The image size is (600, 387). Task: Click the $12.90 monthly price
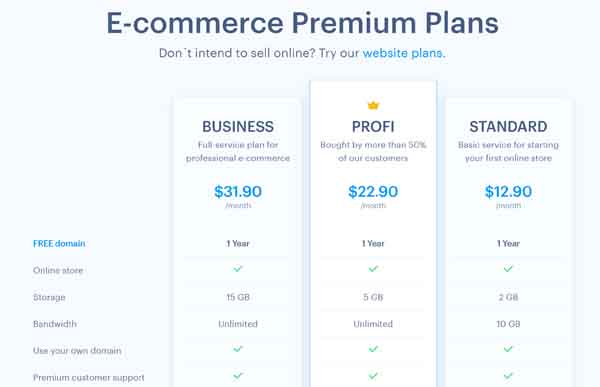click(x=508, y=191)
